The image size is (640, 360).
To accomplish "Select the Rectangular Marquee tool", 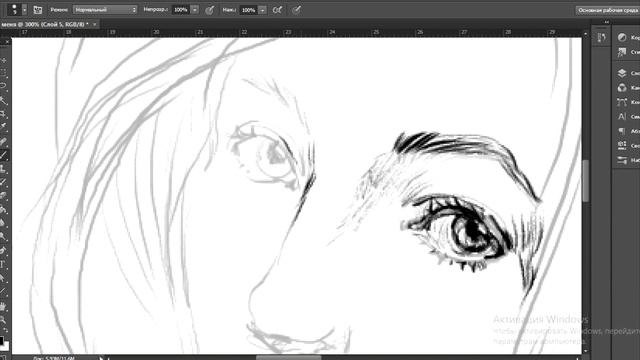I will (4, 73).
